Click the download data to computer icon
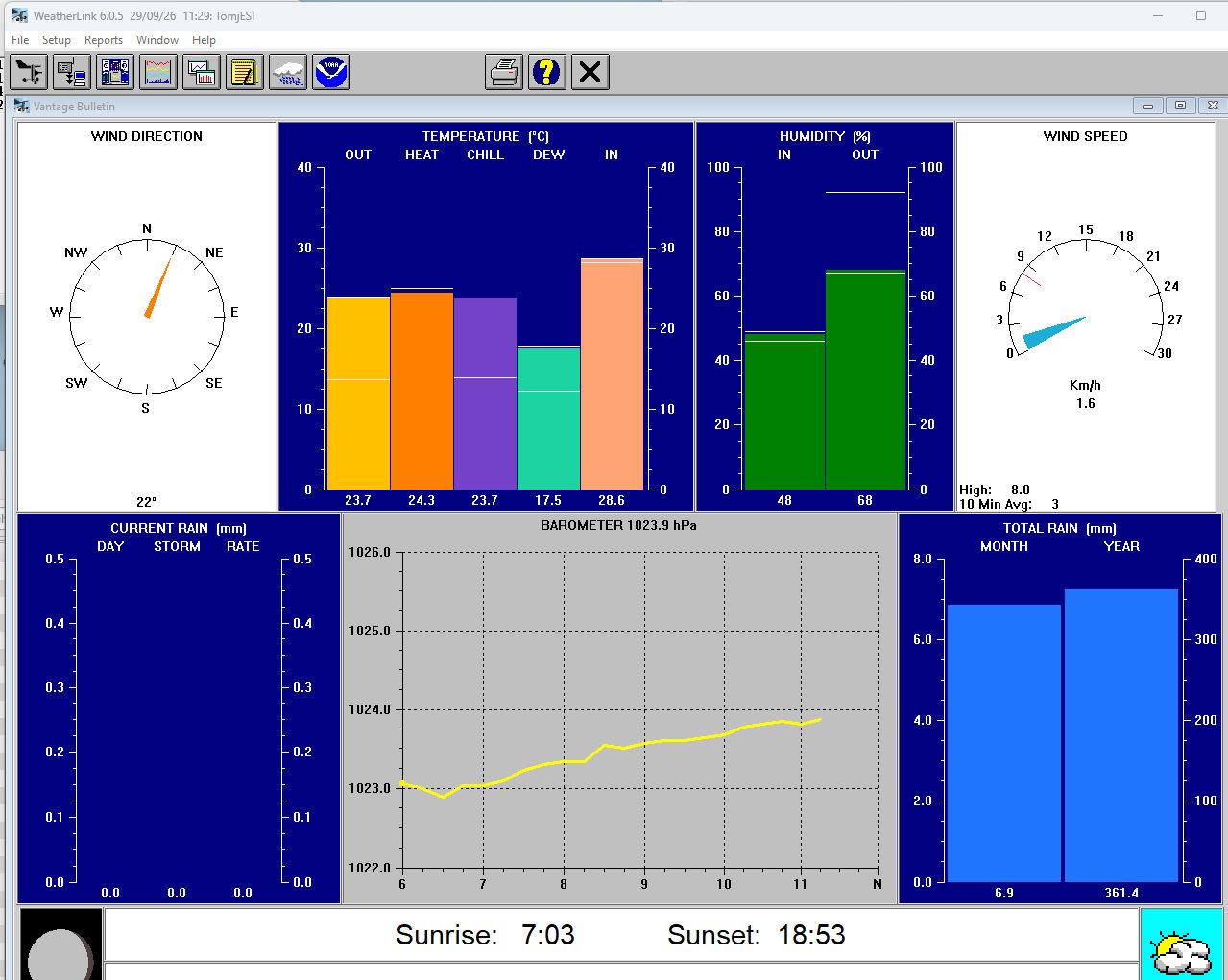Viewport: 1228px width, 980px height. pos(72,72)
